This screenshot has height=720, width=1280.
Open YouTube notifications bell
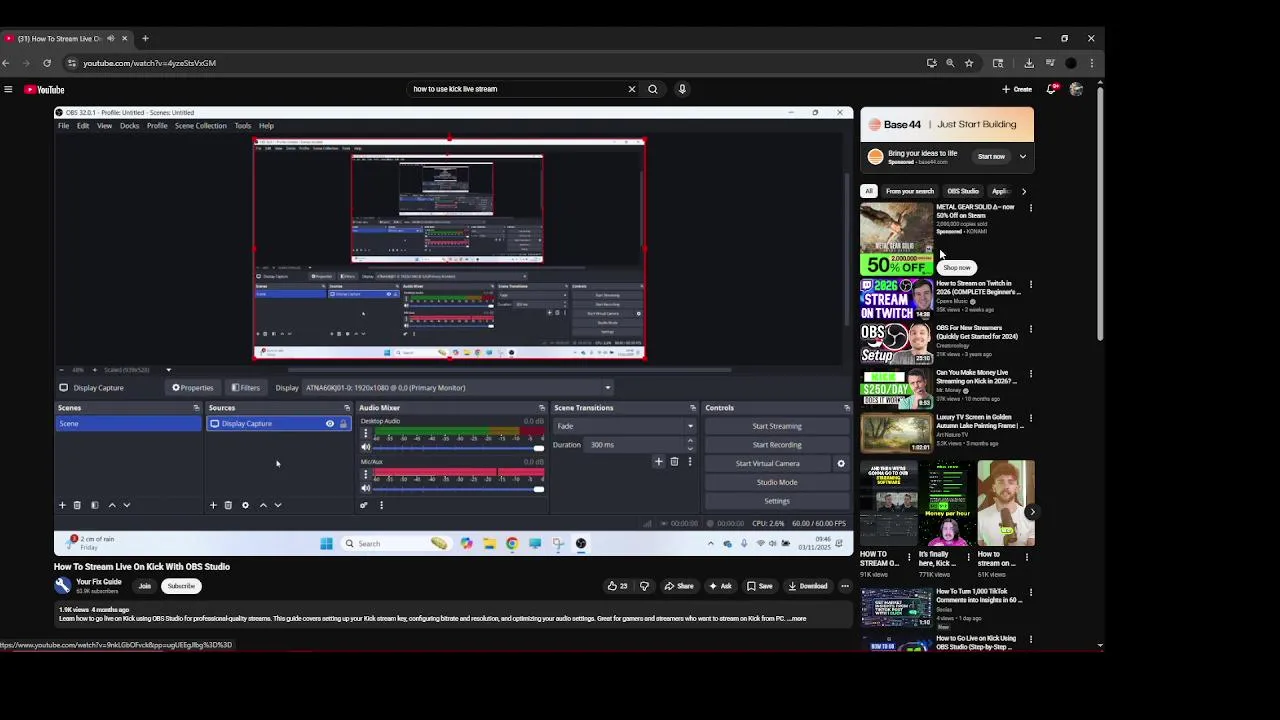point(1051,89)
